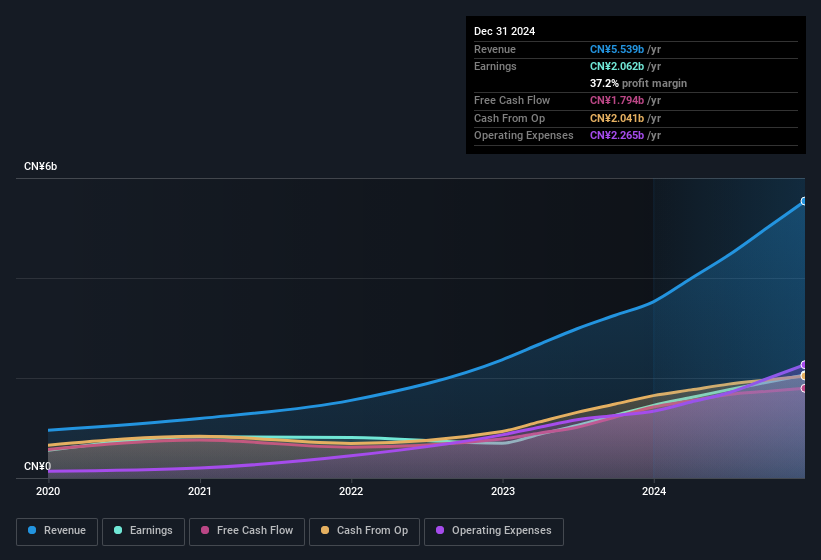Click the Operating Expenses tooltip label
Viewport: 821px width, 560px height.
tap(524, 135)
